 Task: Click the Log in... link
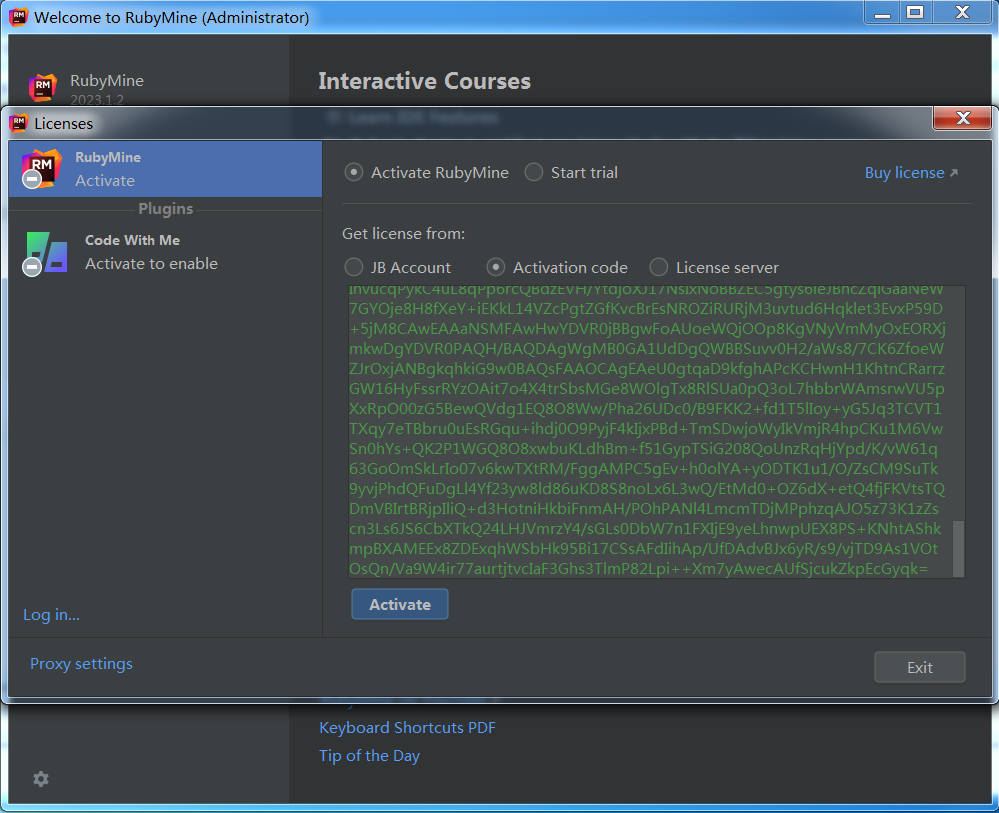pyautogui.click(x=52, y=615)
